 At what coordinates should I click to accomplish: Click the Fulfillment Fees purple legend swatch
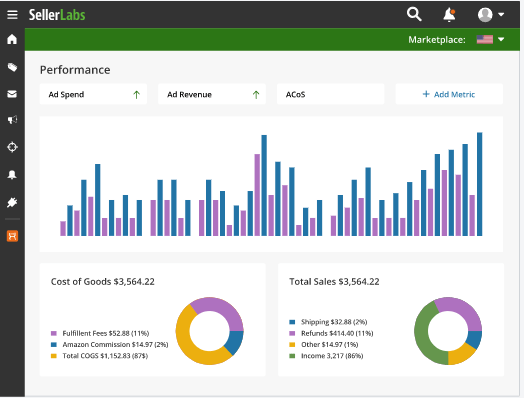pyautogui.click(x=54, y=333)
